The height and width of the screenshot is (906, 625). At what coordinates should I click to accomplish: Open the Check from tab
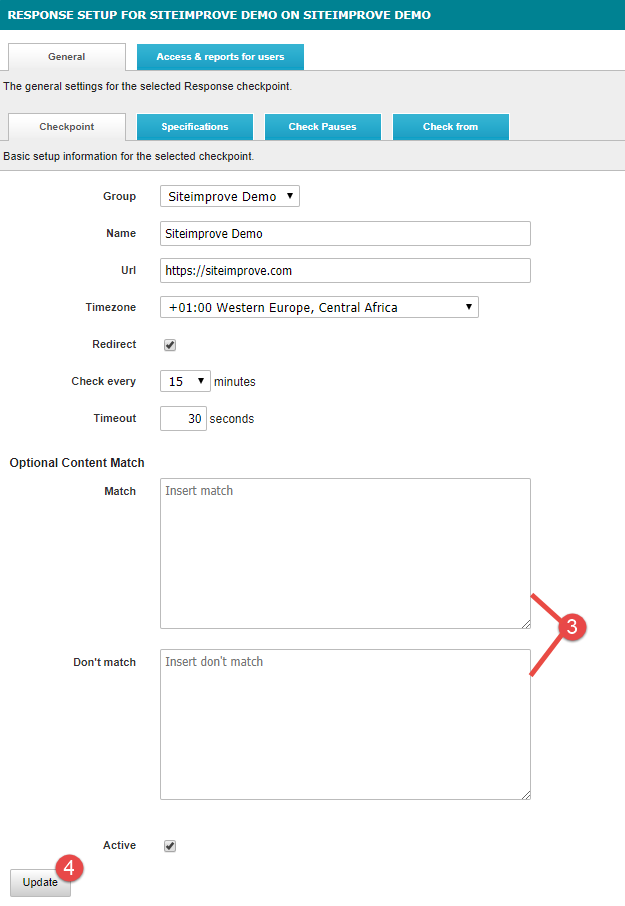click(x=451, y=127)
